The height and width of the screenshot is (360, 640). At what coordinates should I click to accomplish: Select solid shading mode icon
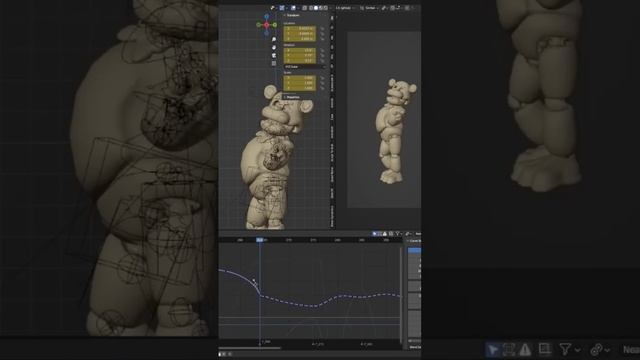tap(316, 8)
